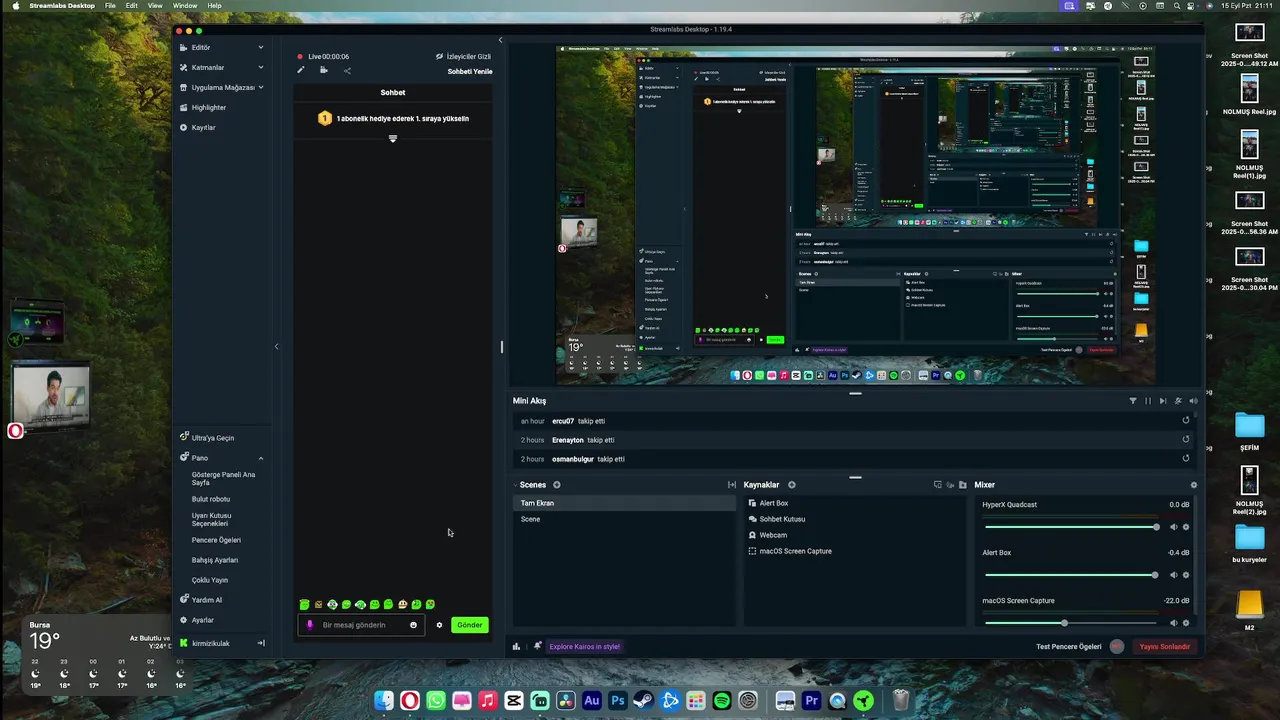
Task: Adjust the HyperX Quadcast volume slider
Action: [x=1071, y=527]
